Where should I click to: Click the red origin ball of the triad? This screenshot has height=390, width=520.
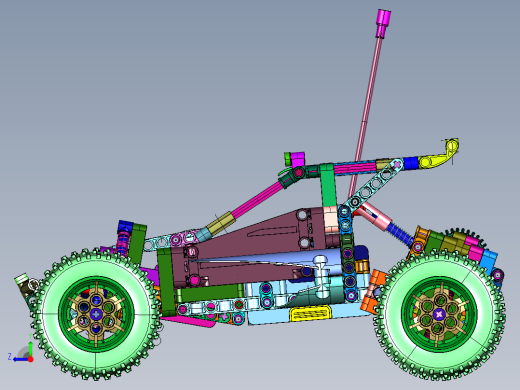[31, 359]
